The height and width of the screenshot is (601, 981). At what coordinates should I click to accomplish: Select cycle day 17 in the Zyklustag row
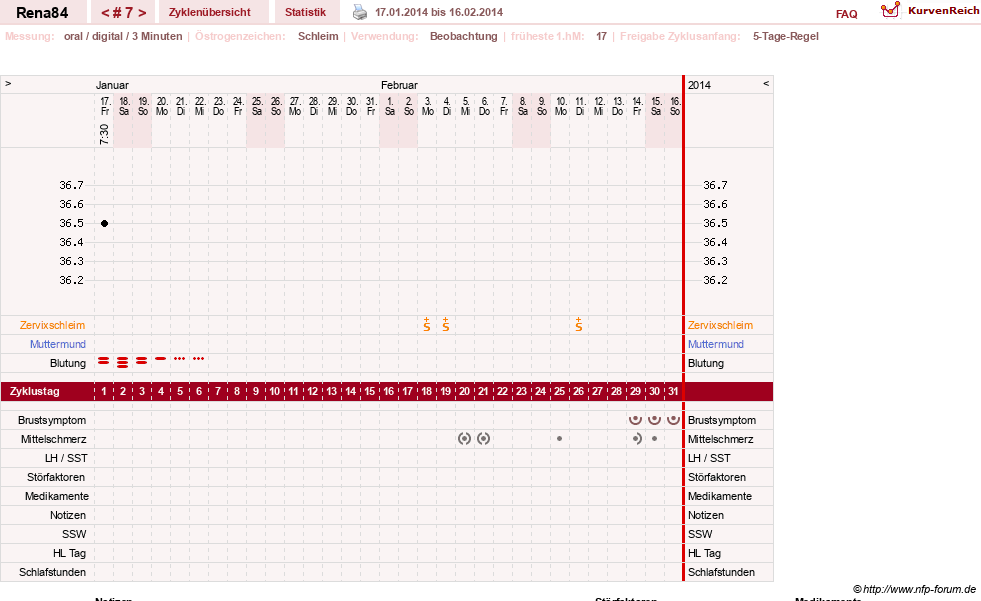(407, 391)
